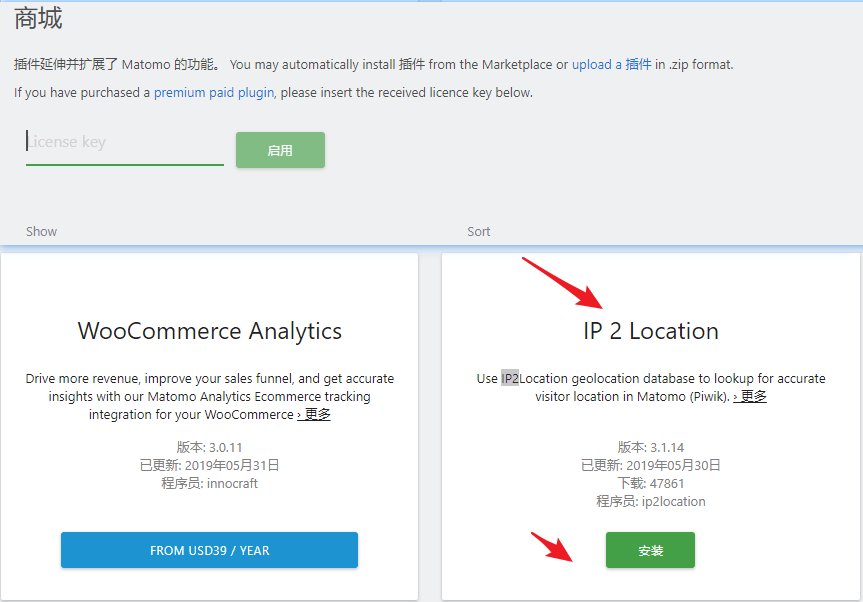The width and height of the screenshot is (863, 602).
Task: Click the green 启用 button
Action: 280,150
